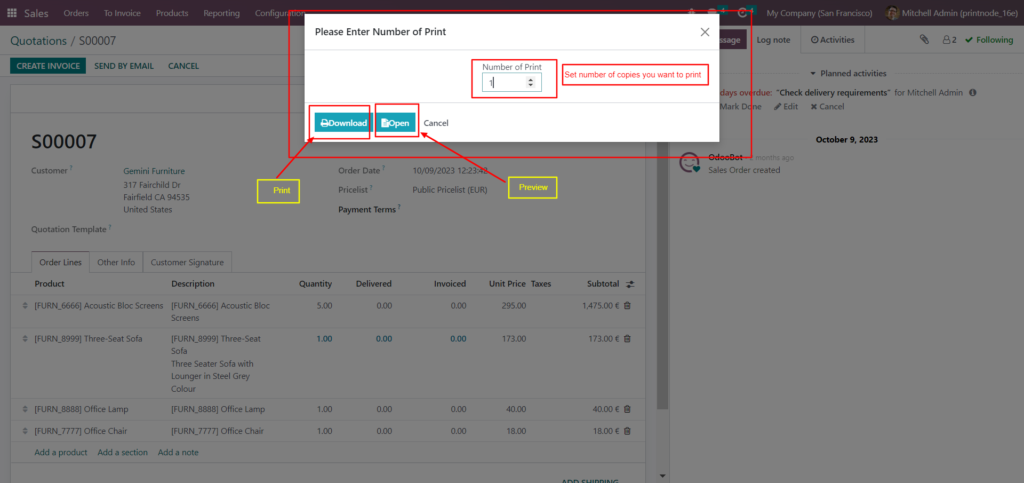Click the CREATE INVOICE button
This screenshot has height=483, width=1024.
(x=48, y=66)
